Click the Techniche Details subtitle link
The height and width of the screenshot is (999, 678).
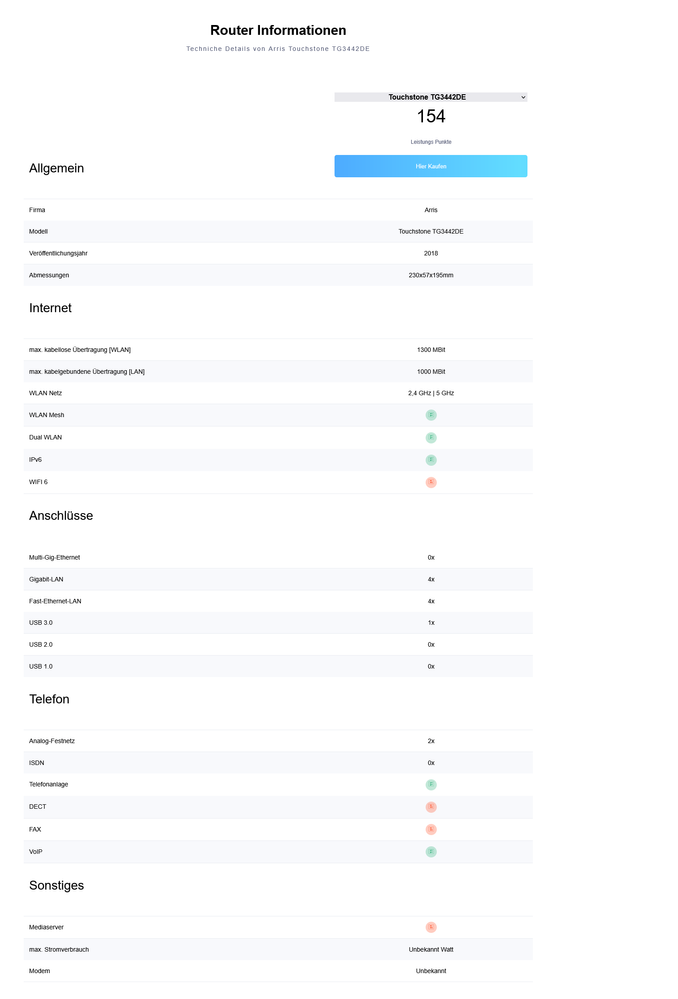(x=277, y=47)
